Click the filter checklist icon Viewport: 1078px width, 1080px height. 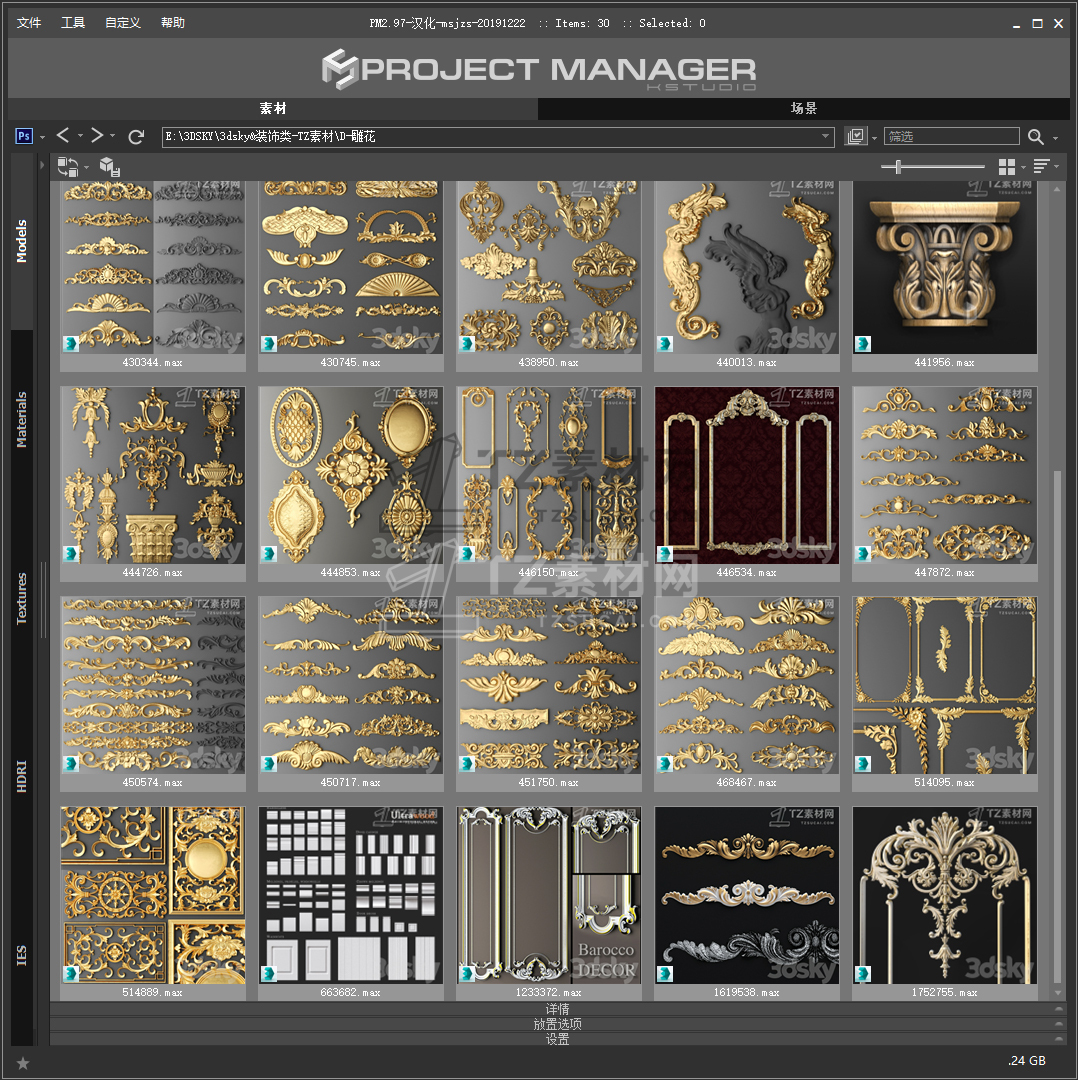[x=855, y=137]
